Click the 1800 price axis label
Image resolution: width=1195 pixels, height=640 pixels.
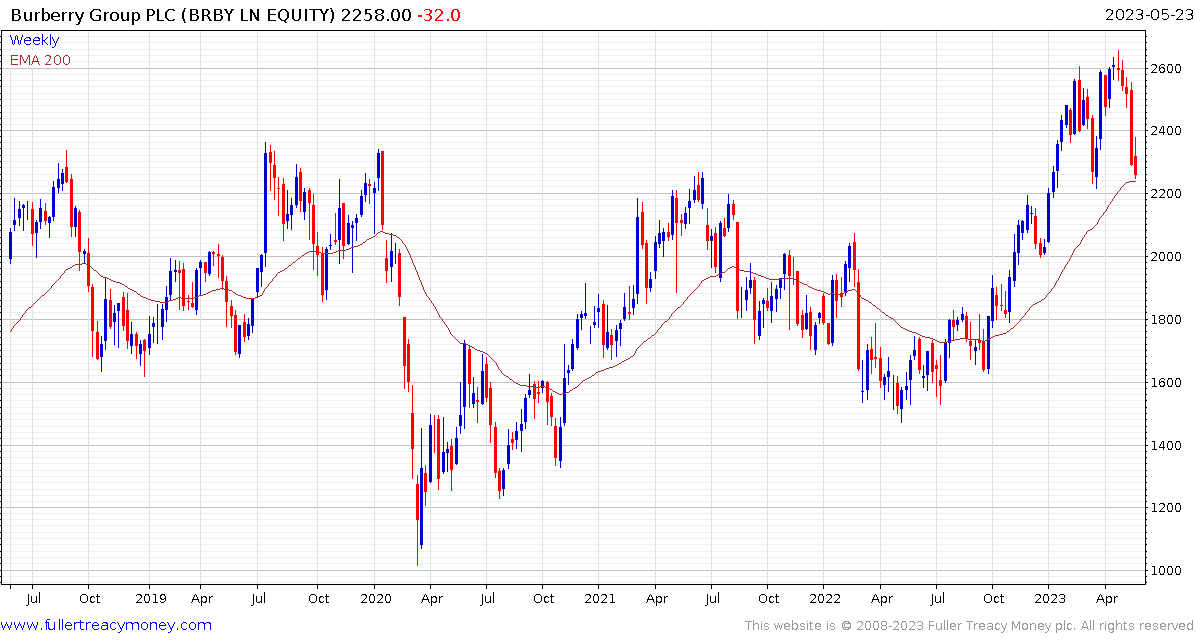[x=1166, y=319]
